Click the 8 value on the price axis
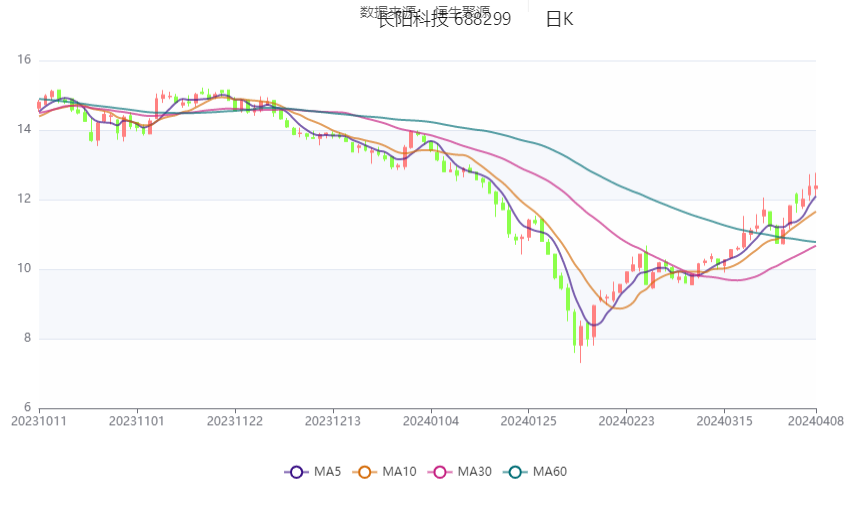Screen dimensions: 850x518 27,339
